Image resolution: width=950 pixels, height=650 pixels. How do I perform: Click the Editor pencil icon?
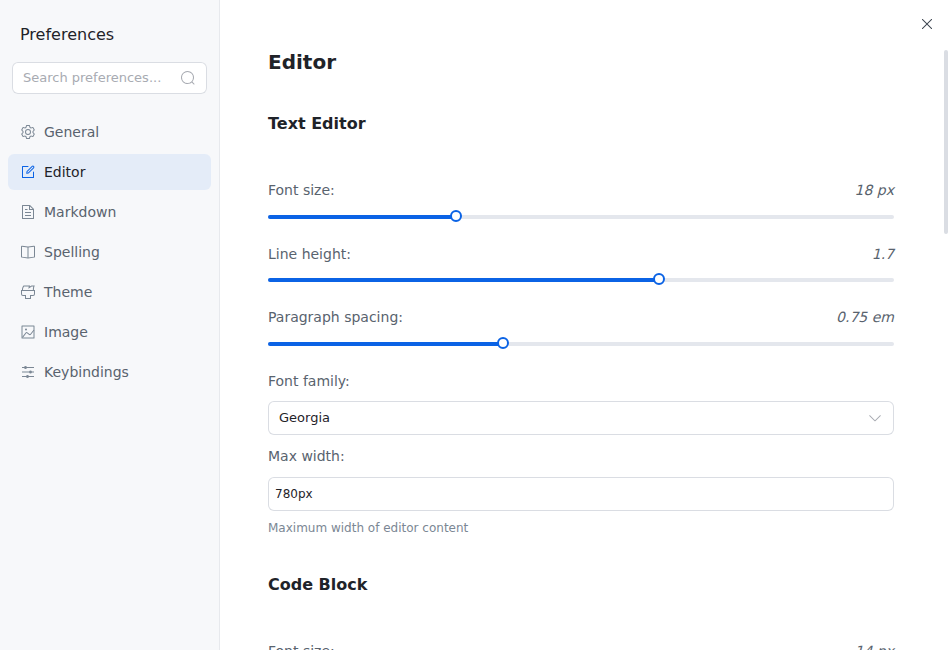(x=28, y=172)
